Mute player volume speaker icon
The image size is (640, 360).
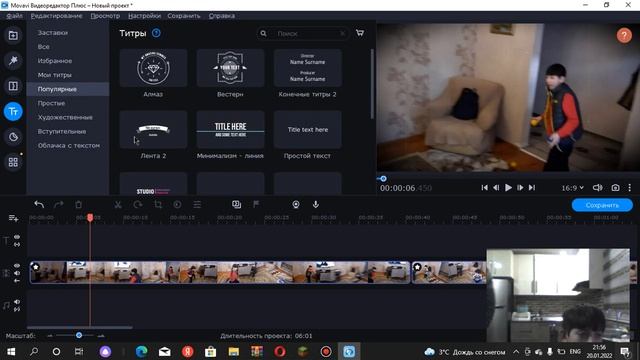(x=597, y=188)
